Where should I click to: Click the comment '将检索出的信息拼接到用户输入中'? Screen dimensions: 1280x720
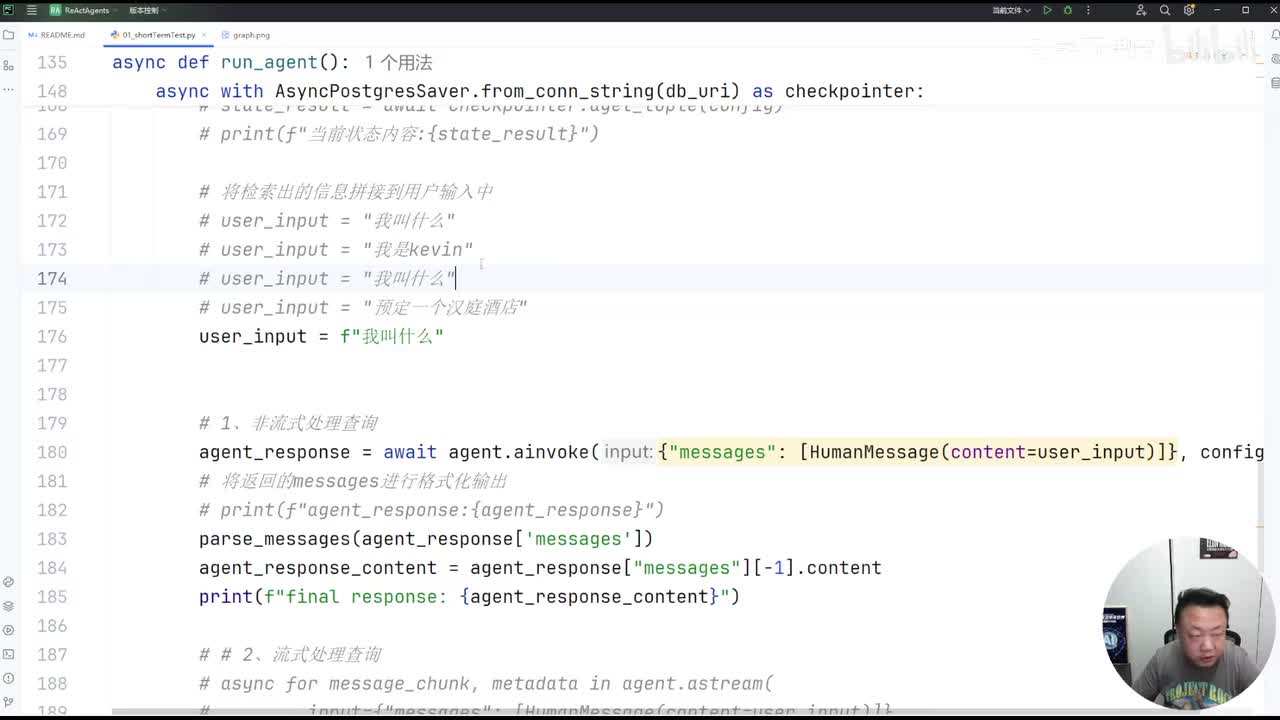[346, 191]
